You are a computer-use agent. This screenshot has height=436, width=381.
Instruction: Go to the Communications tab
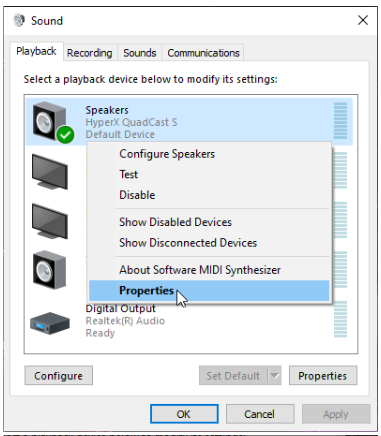(x=203, y=53)
